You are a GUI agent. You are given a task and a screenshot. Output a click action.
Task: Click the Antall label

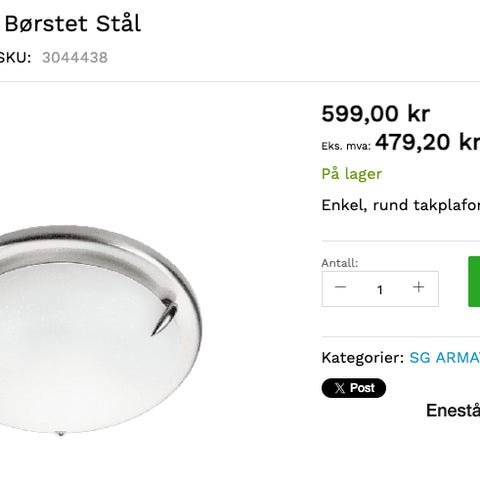340,263
